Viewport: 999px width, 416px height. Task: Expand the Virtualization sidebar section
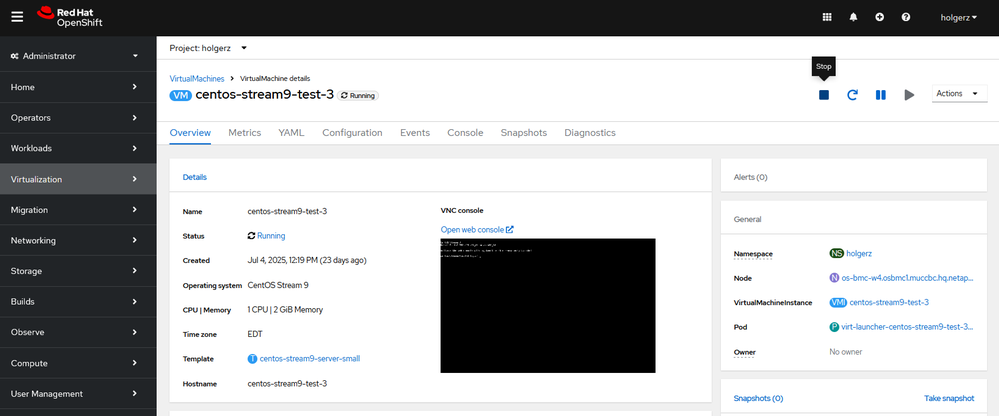point(77,179)
